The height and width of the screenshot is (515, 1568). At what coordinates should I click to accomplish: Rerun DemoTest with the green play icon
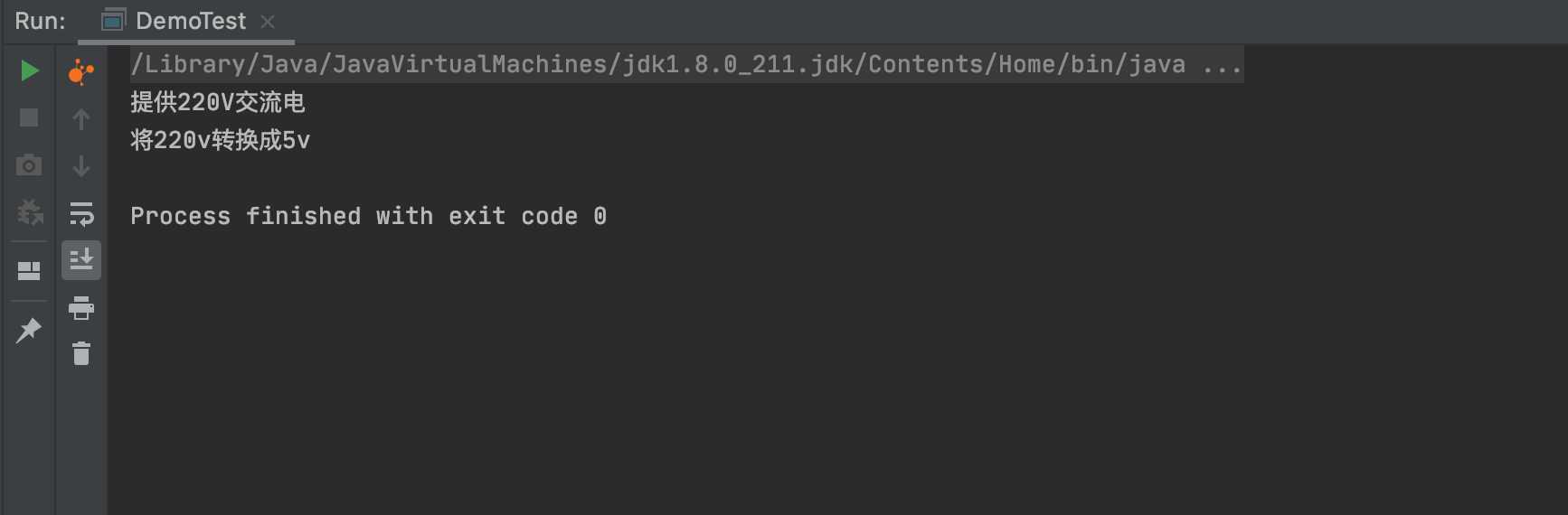point(29,70)
